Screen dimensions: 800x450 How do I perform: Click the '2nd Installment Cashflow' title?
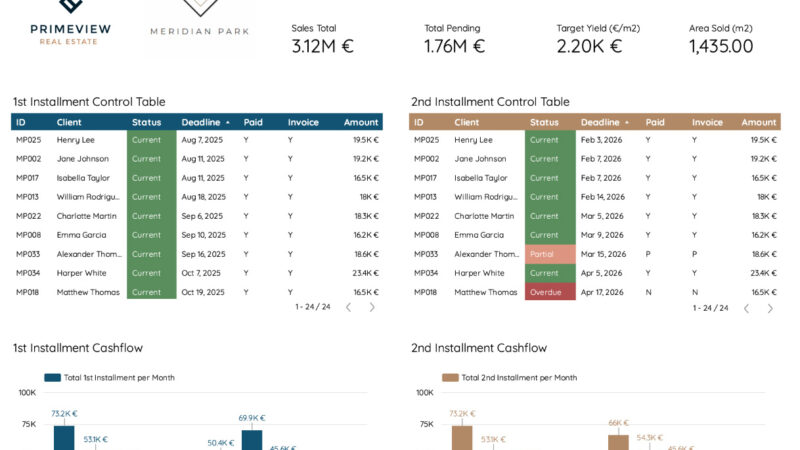click(x=479, y=348)
